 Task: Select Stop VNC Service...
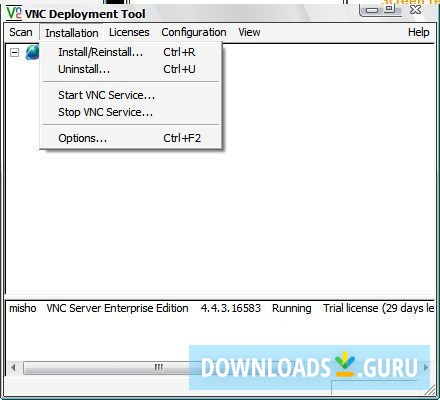pyautogui.click(x=131, y=112)
